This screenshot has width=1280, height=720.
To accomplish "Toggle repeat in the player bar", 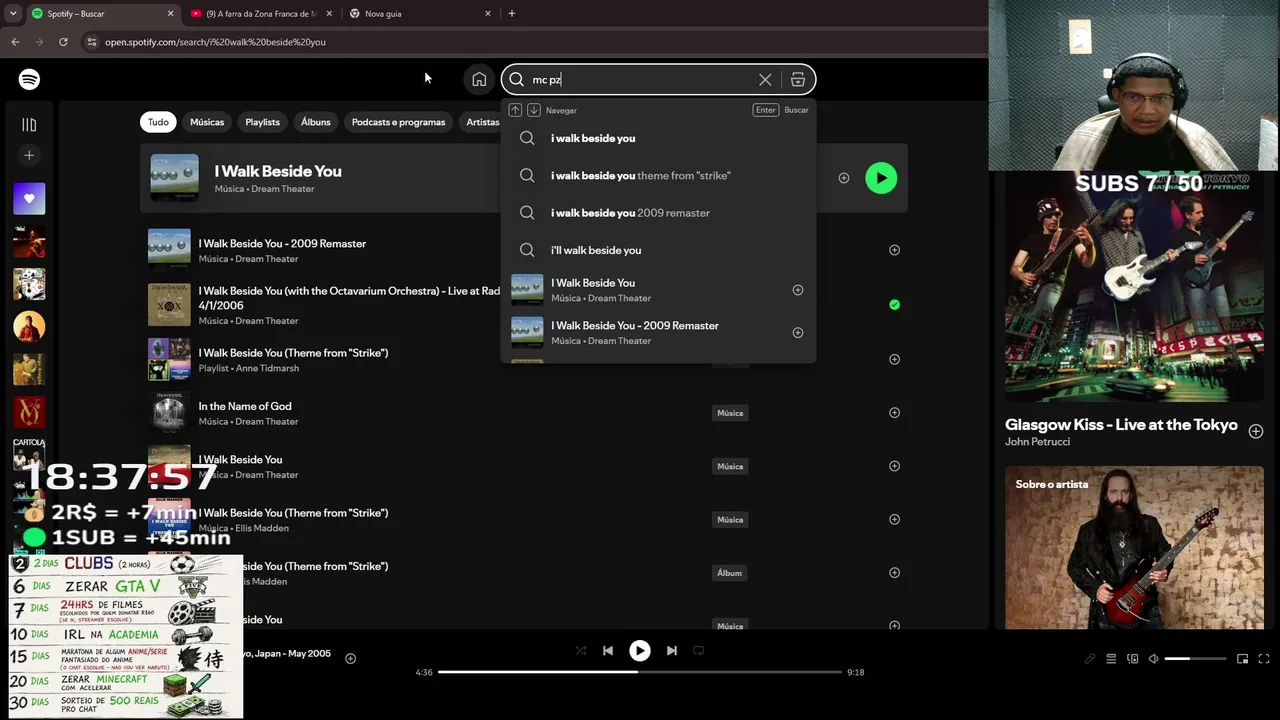I will (699, 651).
